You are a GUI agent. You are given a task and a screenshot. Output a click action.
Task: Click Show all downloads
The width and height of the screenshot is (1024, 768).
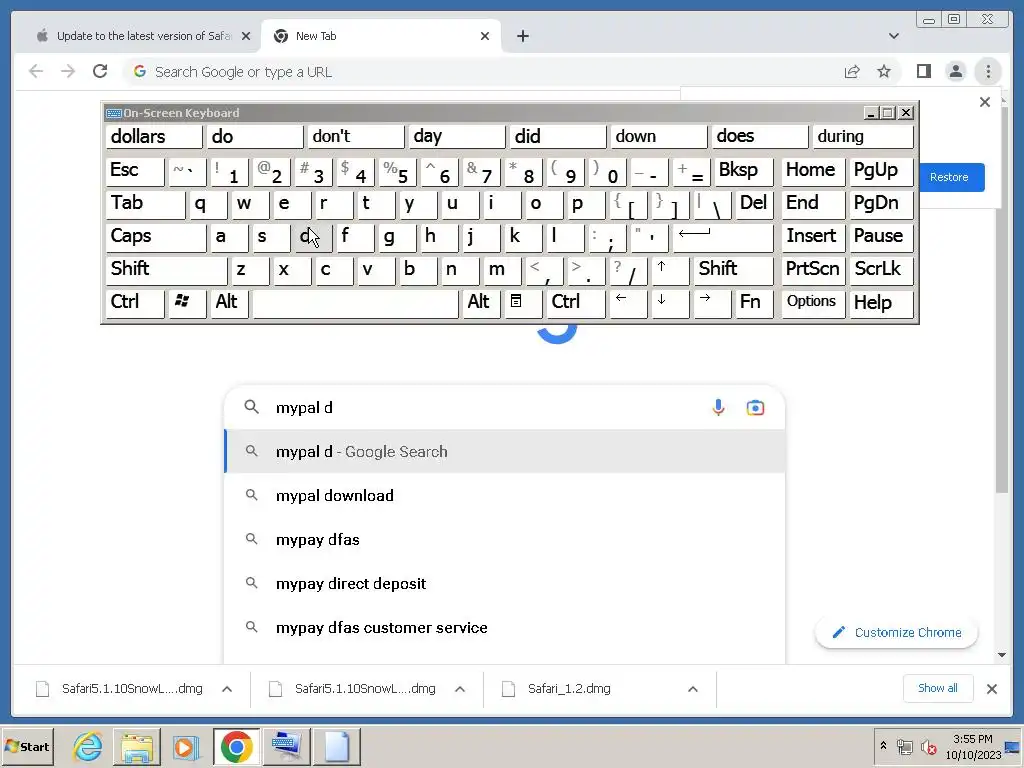pos(937,688)
